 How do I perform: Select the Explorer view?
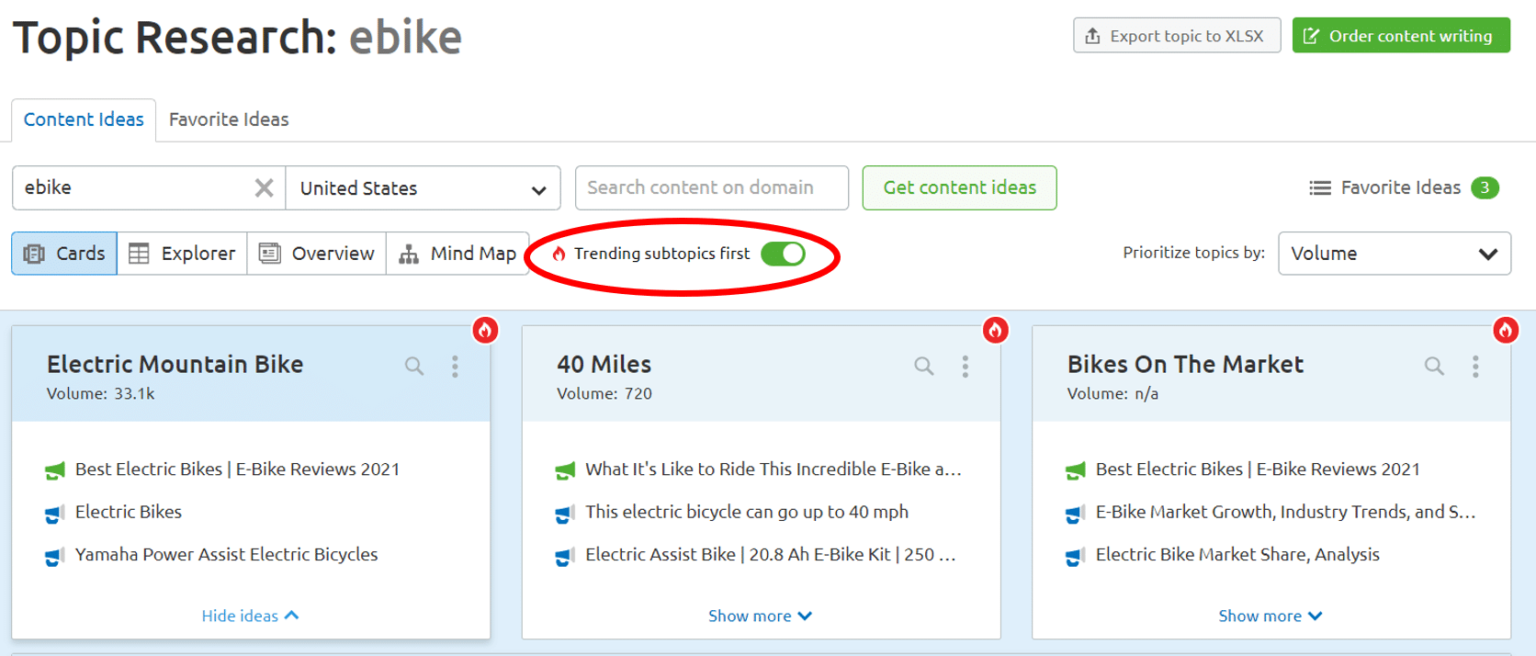[x=182, y=254]
